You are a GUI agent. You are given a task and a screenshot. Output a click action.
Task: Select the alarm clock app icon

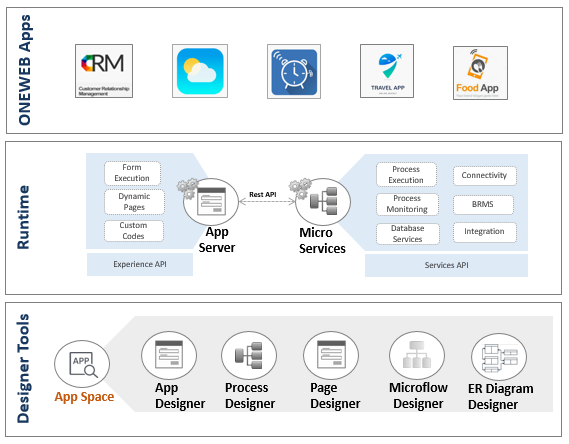point(294,71)
